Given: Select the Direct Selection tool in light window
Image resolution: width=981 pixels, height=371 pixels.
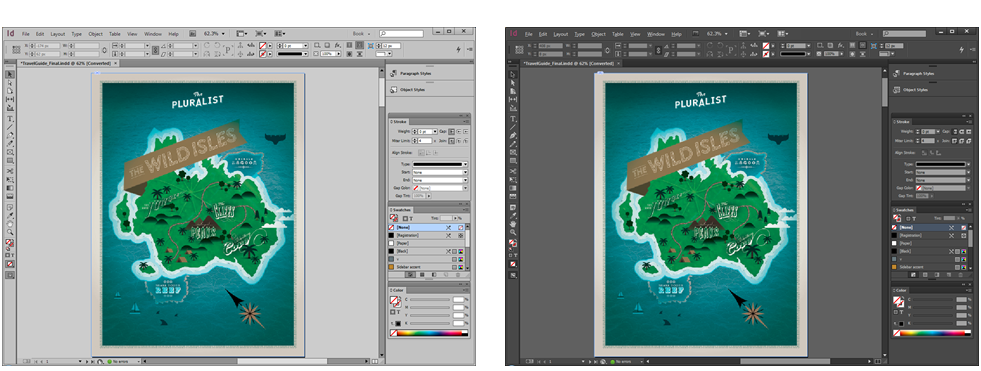Looking at the screenshot, I should (x=10, y=83).
